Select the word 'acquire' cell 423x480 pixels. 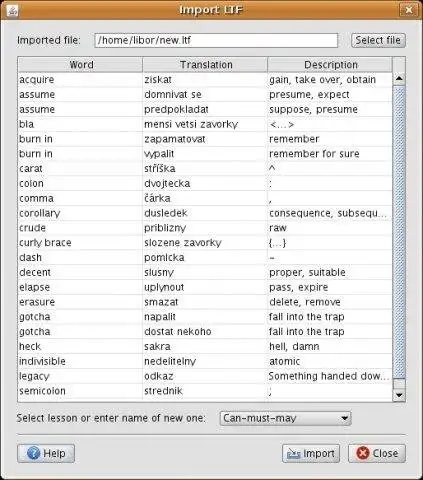pyautogui.click(x=80, y=80)
